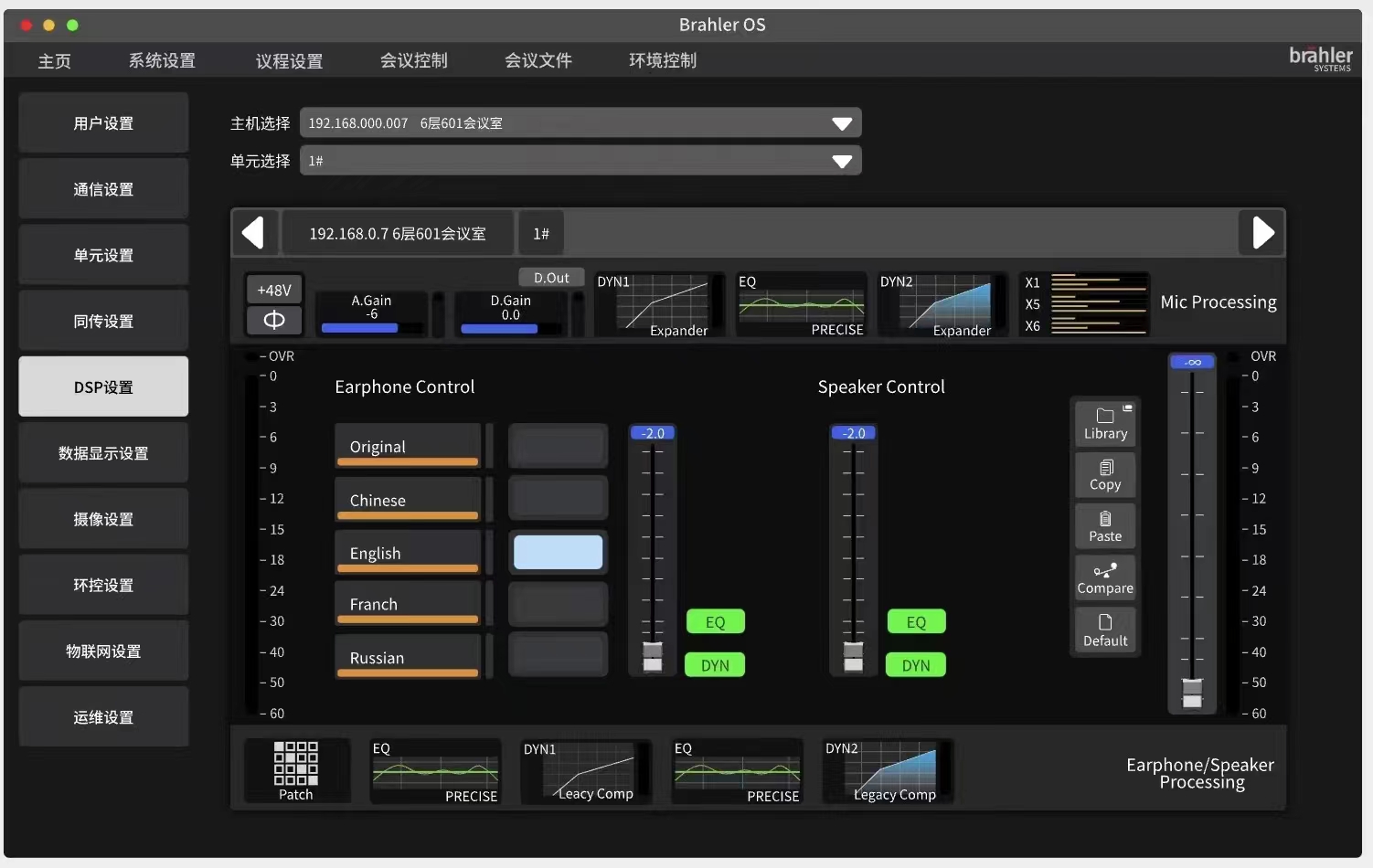This screenshot has height=868, width=1373.
Task: Open the Mic Processing EQ PRECISE module
Action: pyautogui.click(x=802, y=305)
